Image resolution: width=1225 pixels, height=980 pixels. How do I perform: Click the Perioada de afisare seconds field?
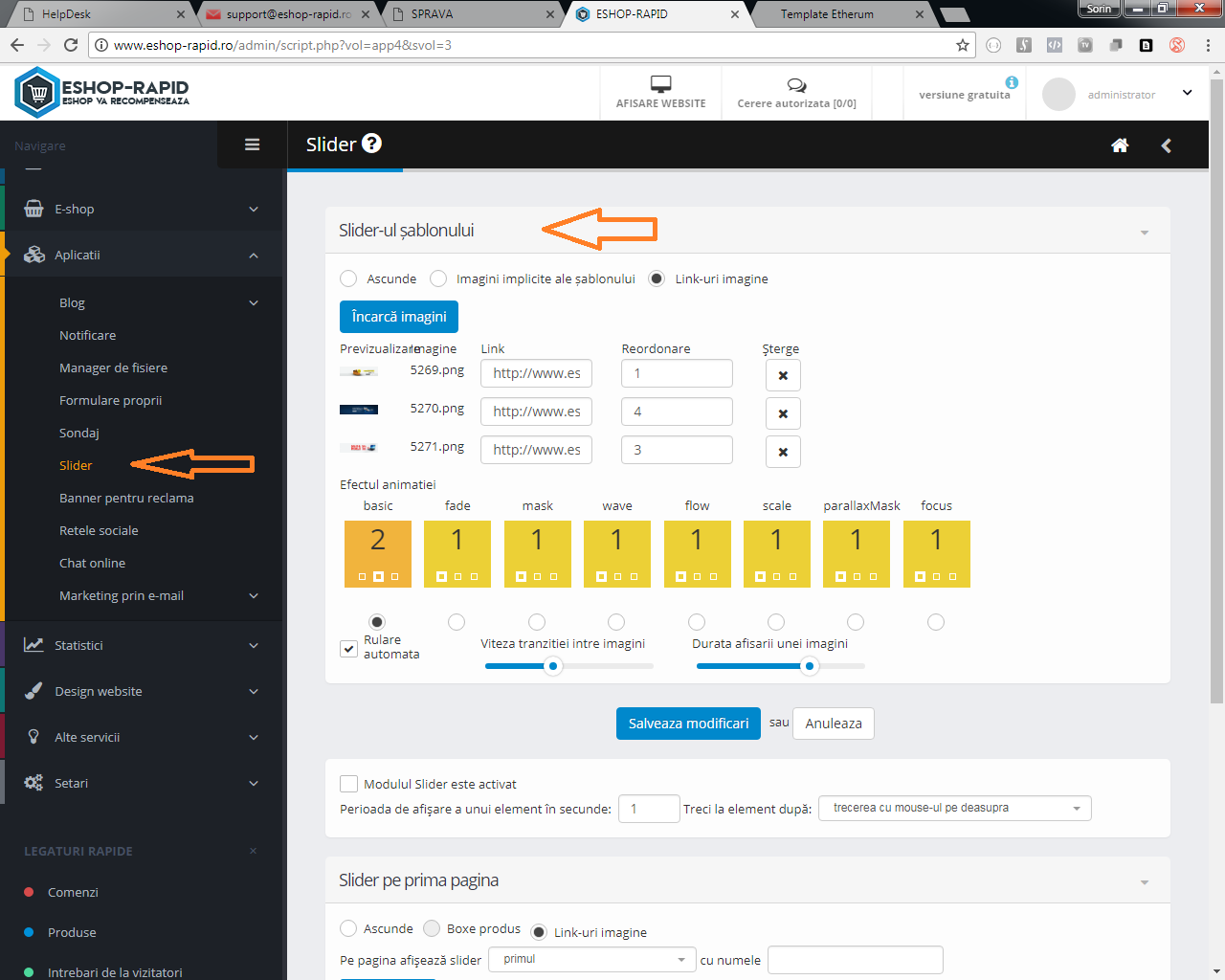pos(649,809)
